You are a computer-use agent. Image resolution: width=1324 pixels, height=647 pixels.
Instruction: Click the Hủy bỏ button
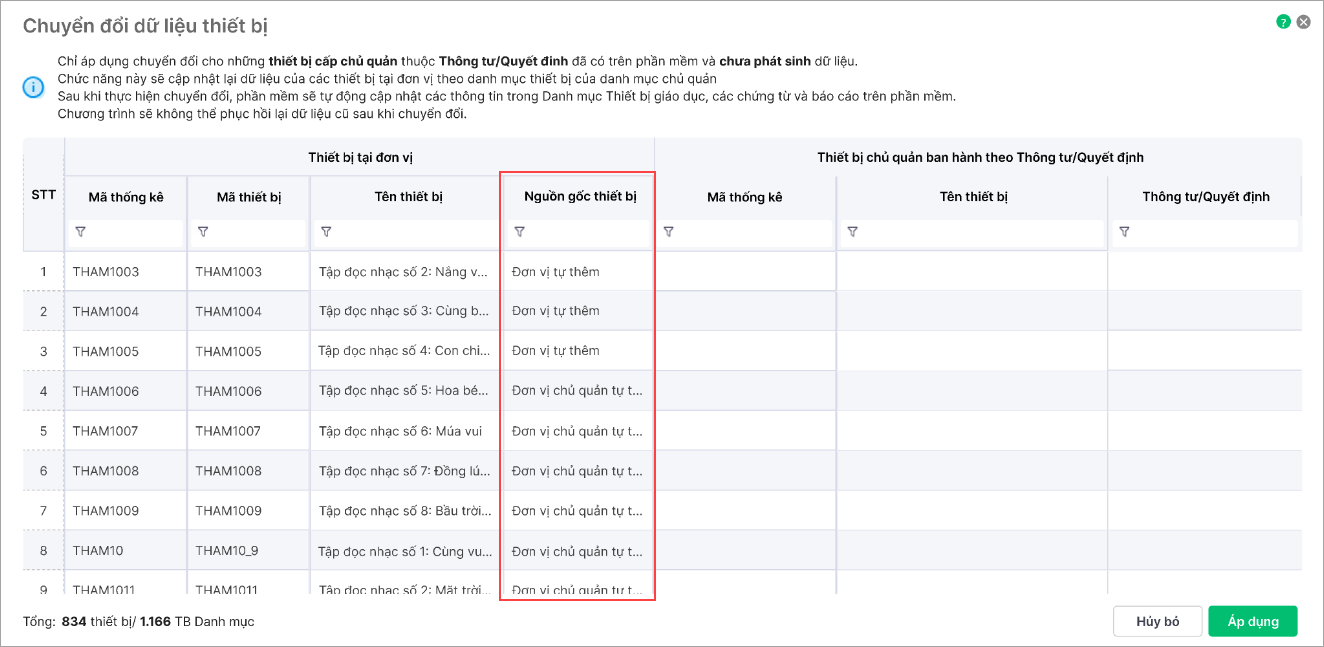coord(1158,621)
